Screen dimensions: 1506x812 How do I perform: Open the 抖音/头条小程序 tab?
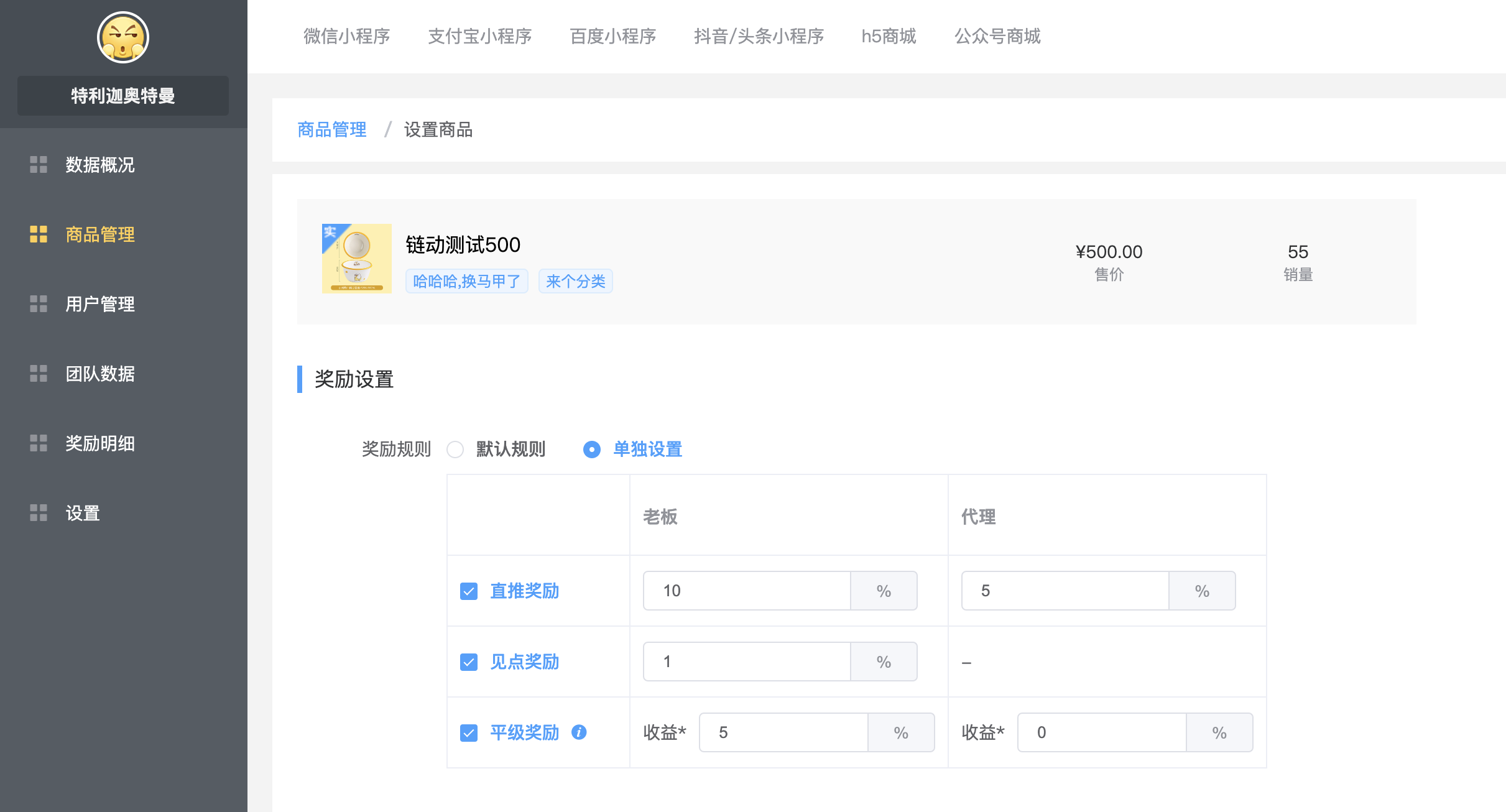pos(759,36)
